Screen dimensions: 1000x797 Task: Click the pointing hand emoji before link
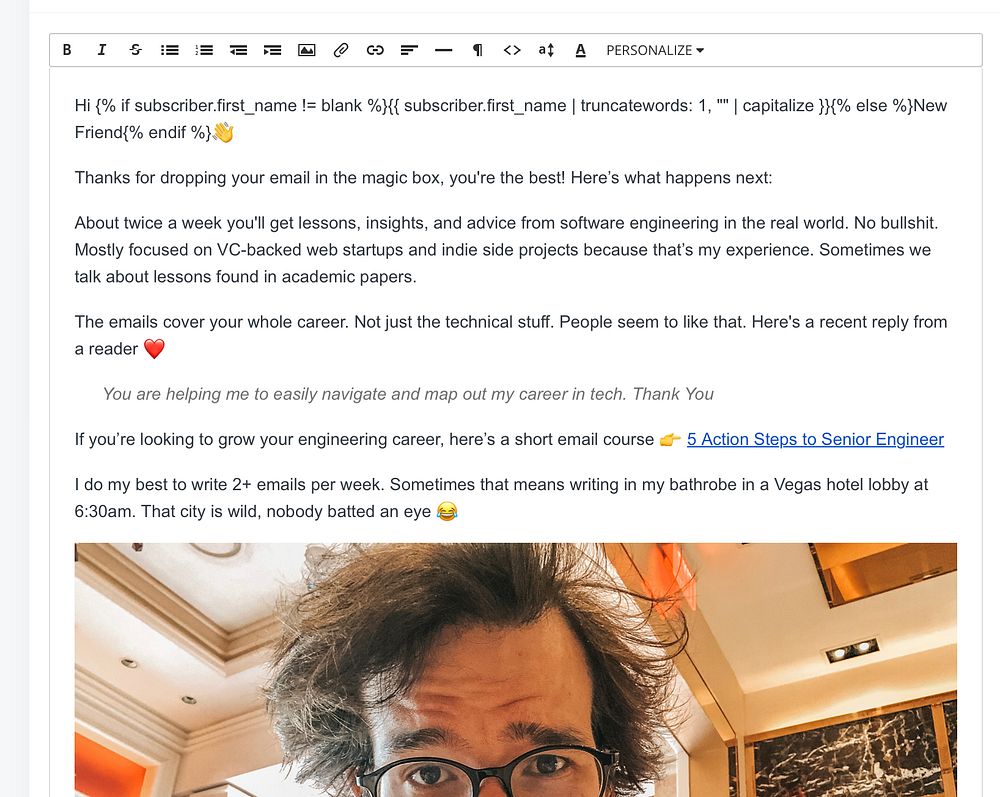point(670,439)
